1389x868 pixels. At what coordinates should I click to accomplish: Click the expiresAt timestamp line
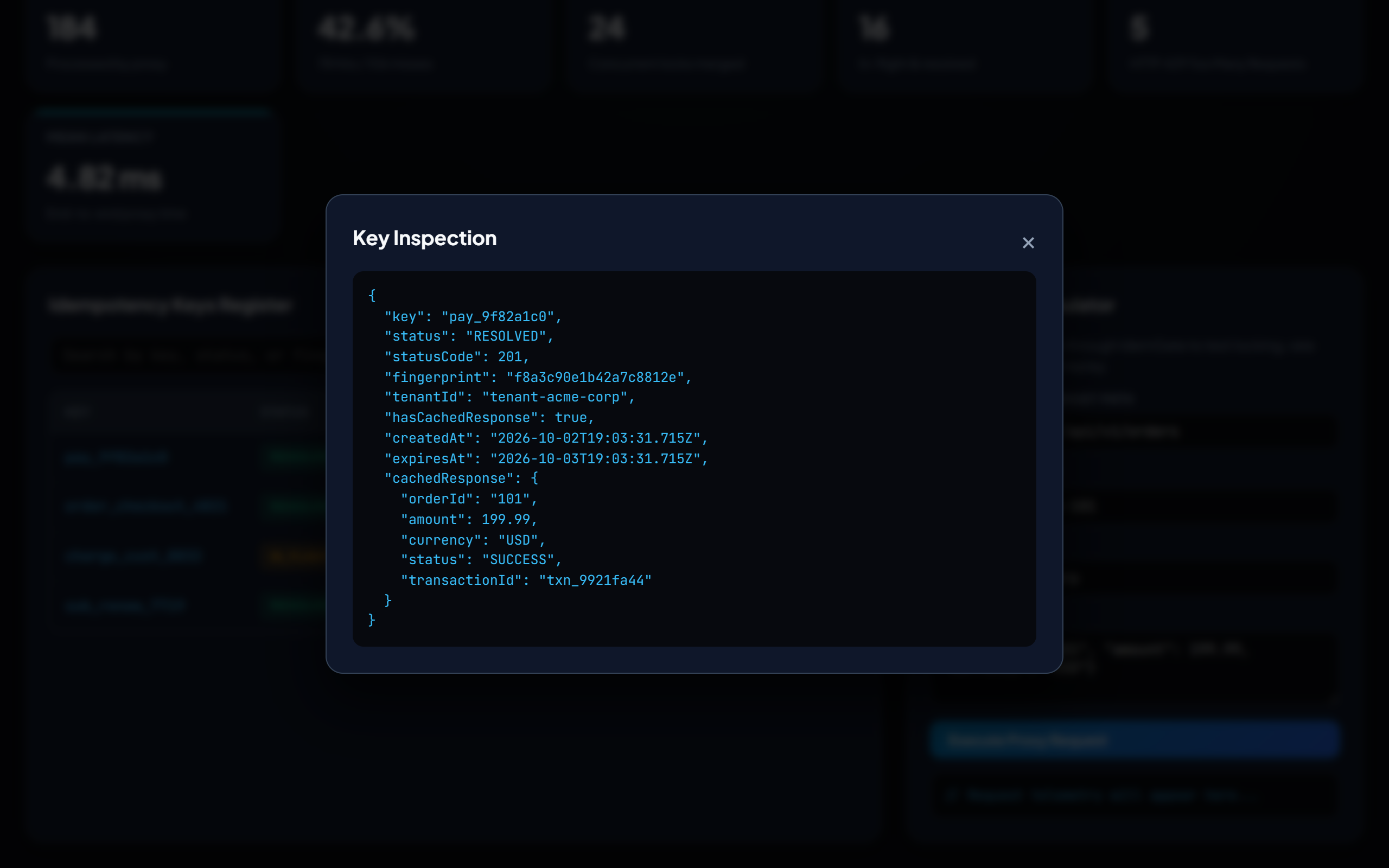click(546, 459)
